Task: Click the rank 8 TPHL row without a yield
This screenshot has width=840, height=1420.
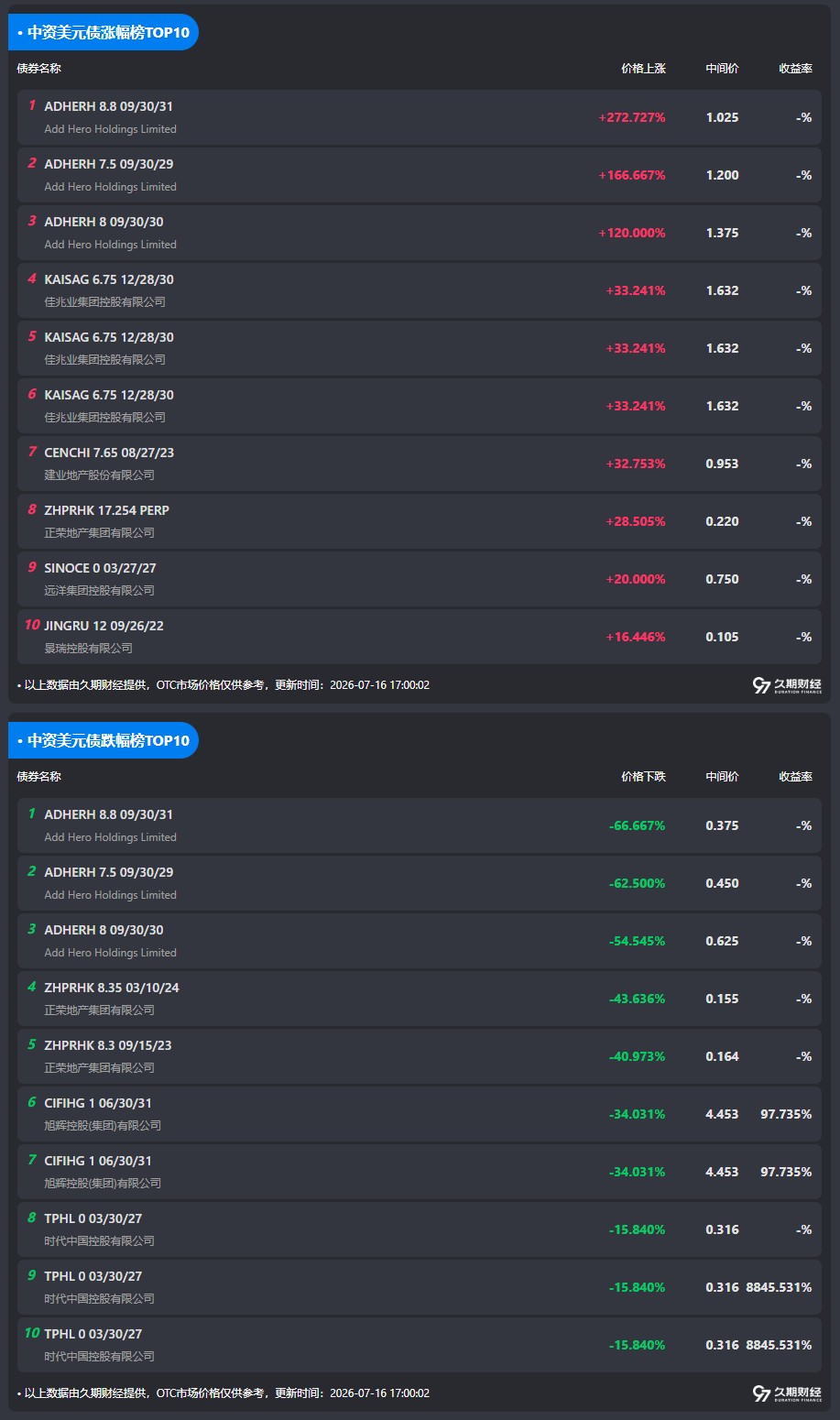Action: point(420,1229)
